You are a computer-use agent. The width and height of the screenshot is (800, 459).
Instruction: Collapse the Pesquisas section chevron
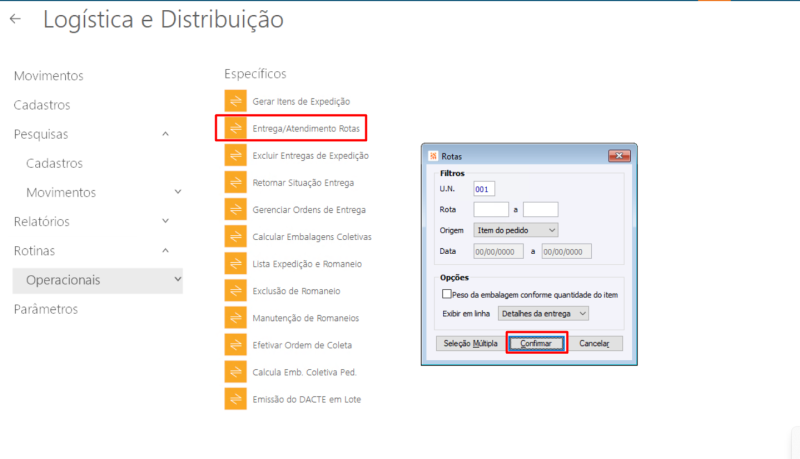point(165,134)
